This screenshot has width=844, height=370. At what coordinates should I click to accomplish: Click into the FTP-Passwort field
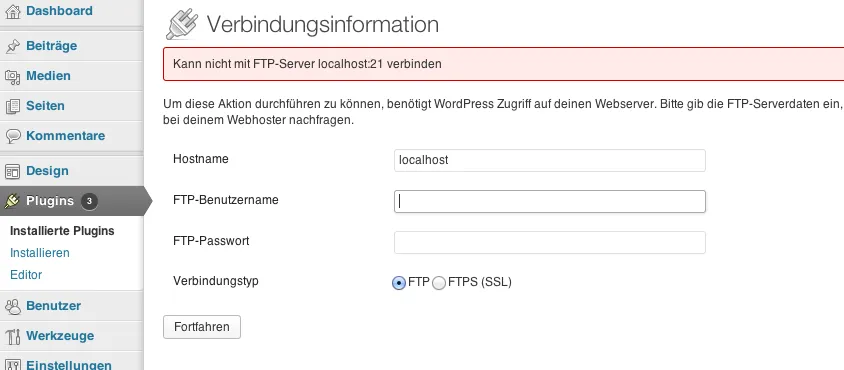tap(550, 242)
